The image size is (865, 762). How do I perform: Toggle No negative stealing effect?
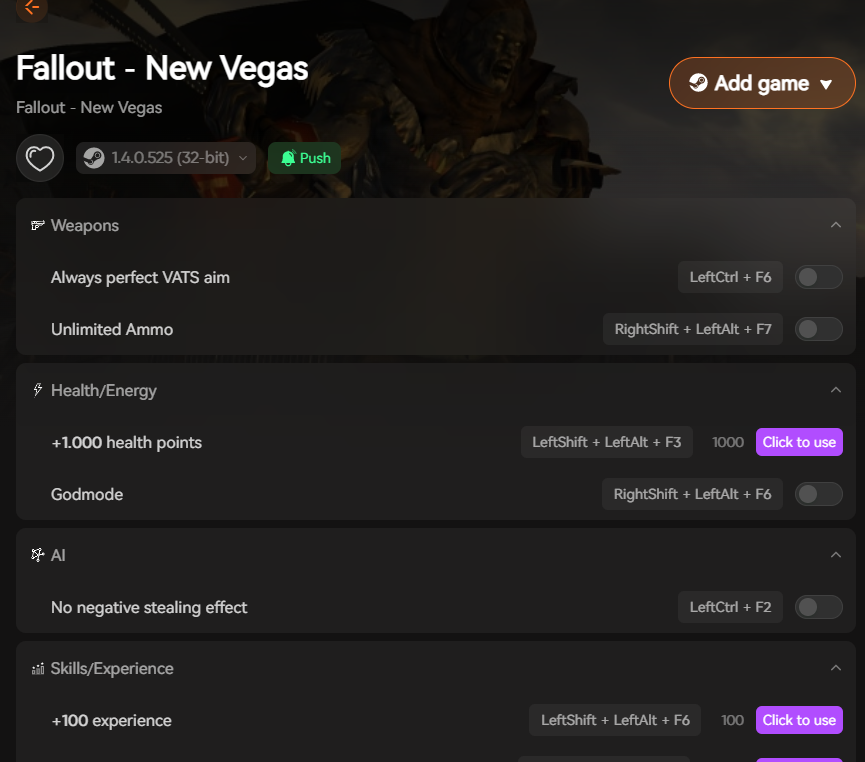[818, 606]
